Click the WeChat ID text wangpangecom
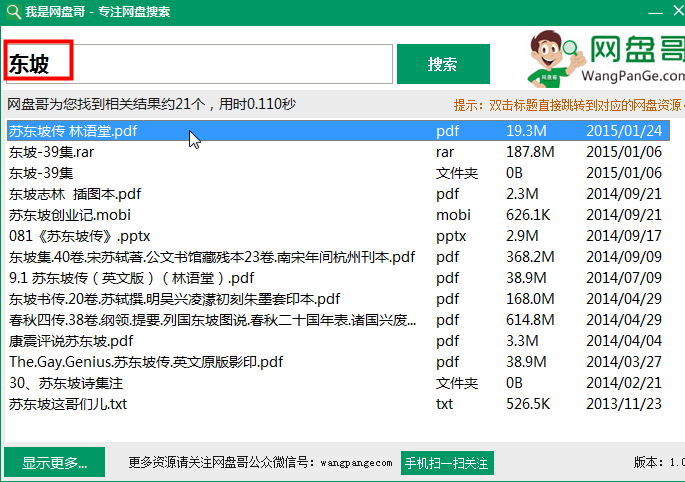 [x=356, y=463]
